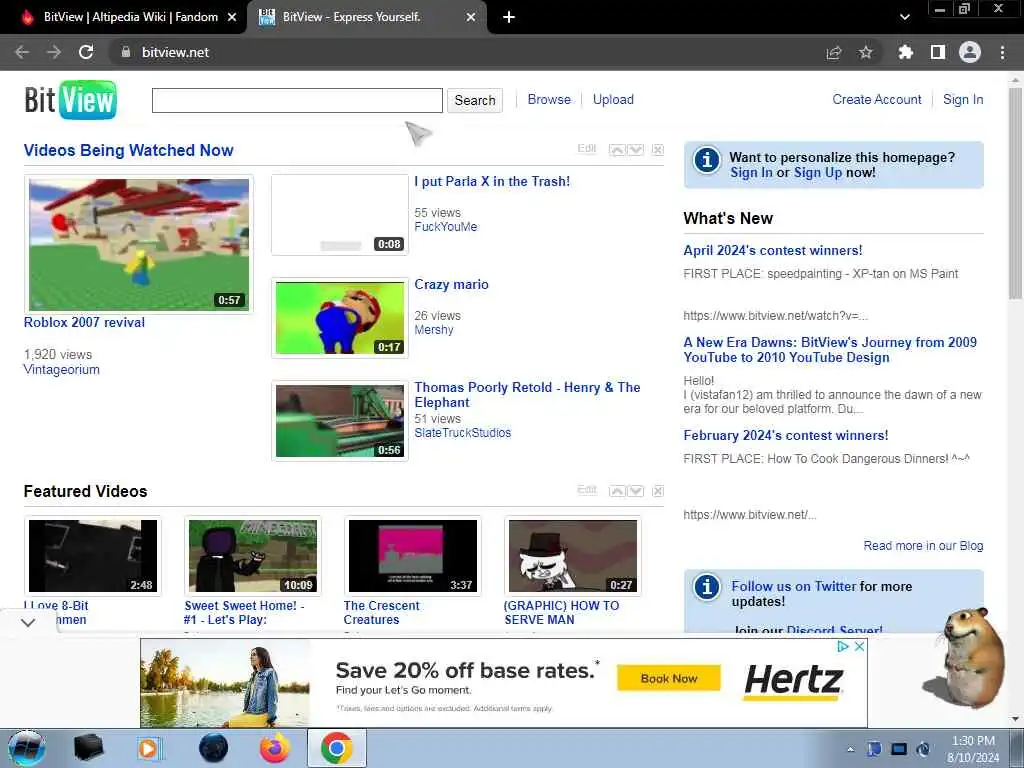
Task: Open Thomas Poorly Retold video title
Action: point(527,394)
